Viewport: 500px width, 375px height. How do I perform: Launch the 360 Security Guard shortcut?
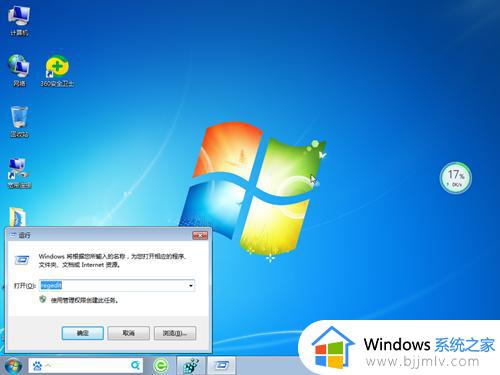pos(57,71)
